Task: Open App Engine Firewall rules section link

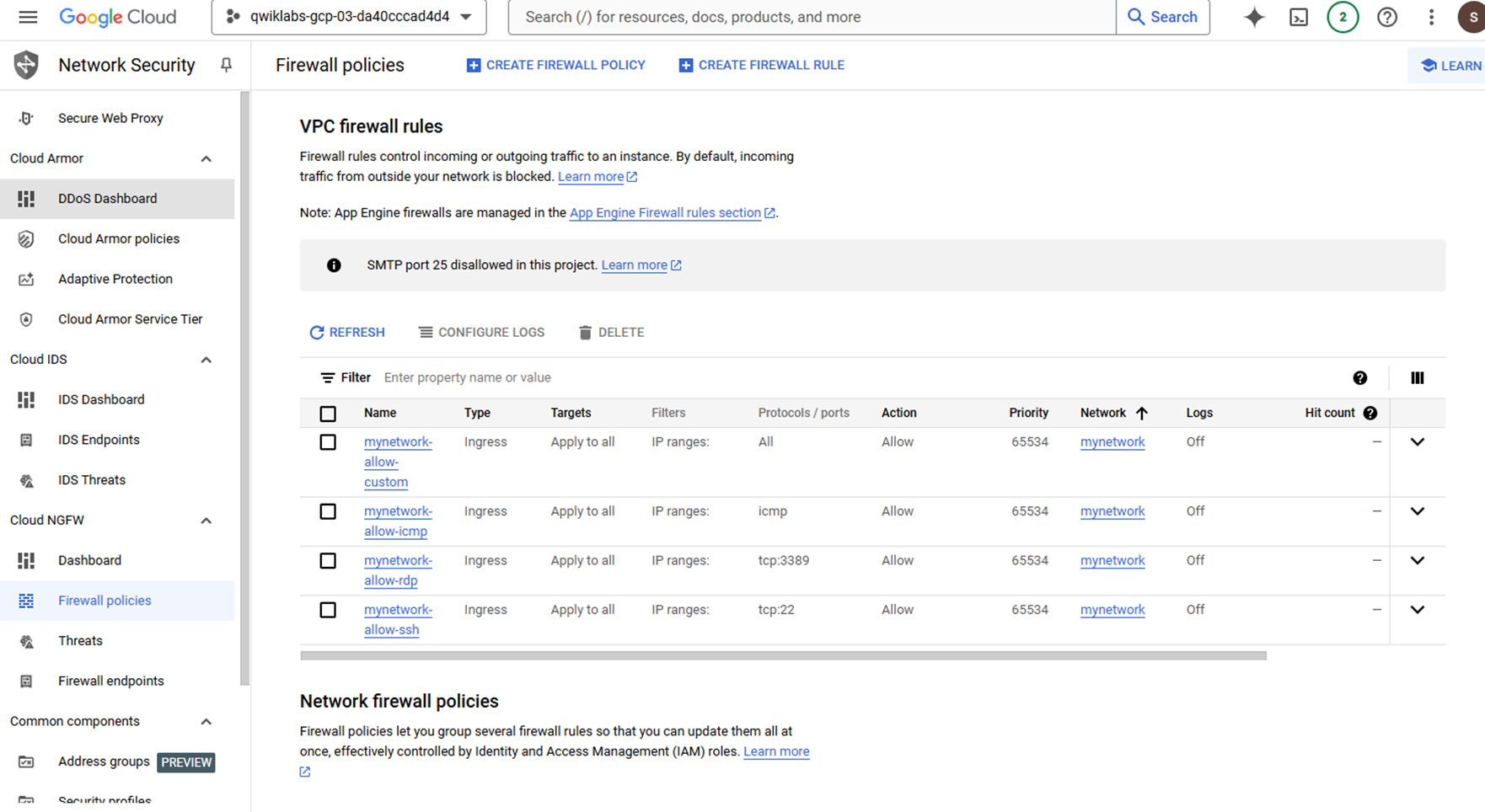Action: 665,213
